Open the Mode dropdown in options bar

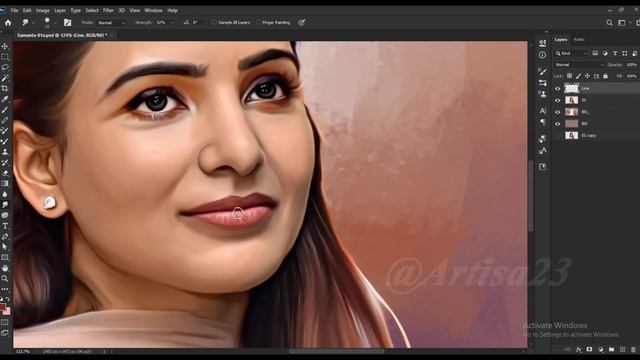tap(111, 22)
